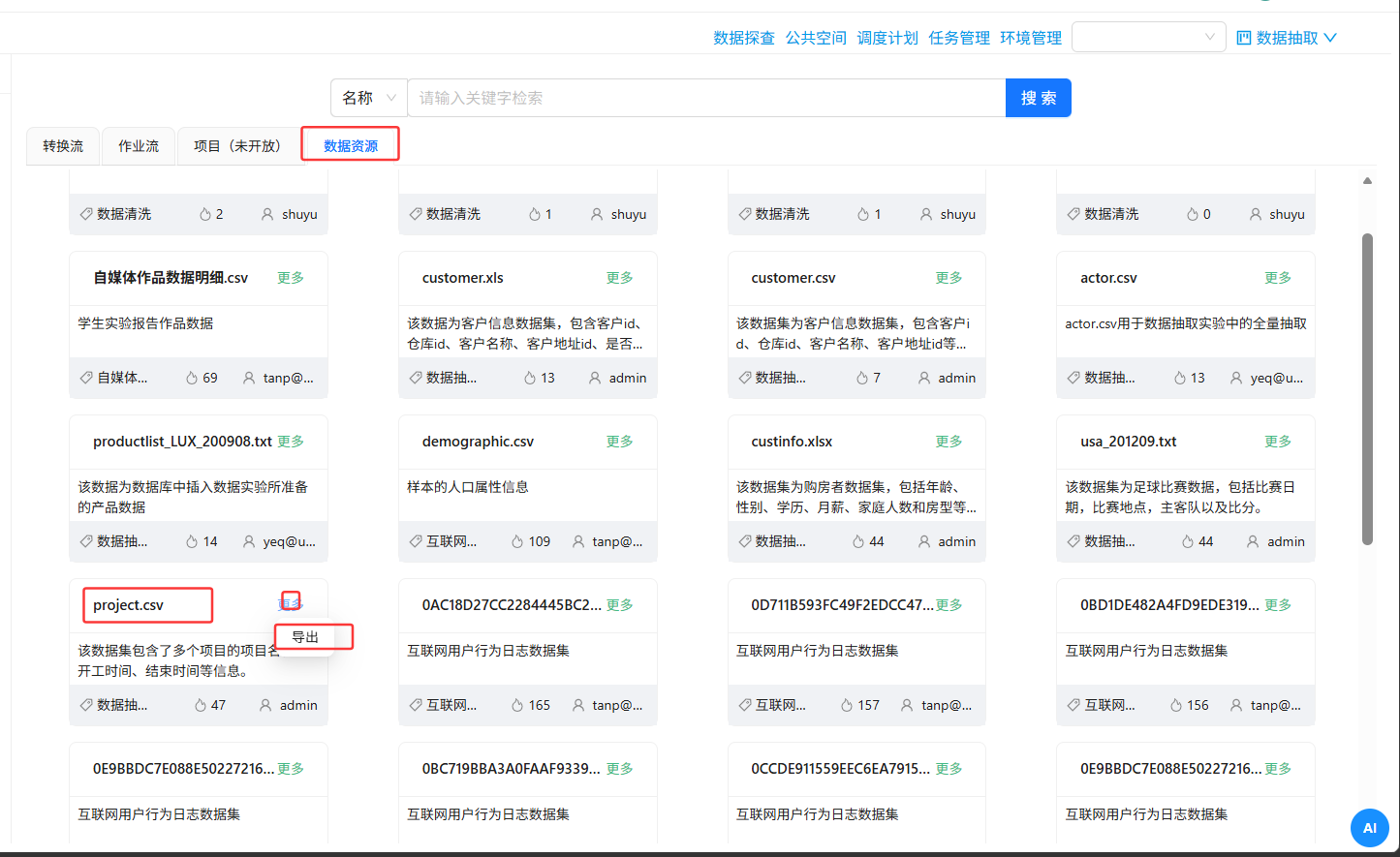Click flame icon on actor.csv card
The width and height of the screenshot is (1400, 857).
pyautogui.click(x=1179, y=378)
